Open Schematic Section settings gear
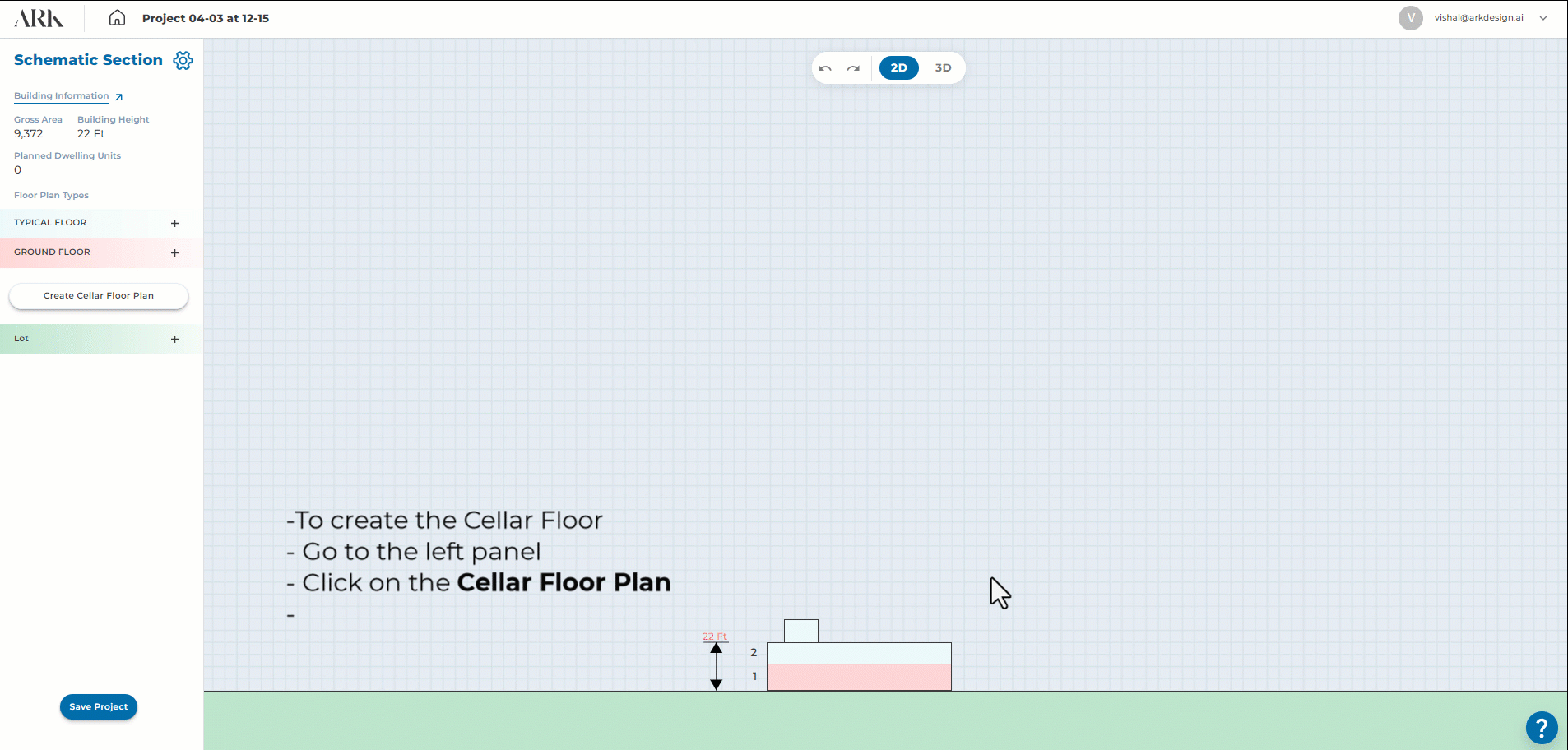The width and height of the screenshot is (1568, 750). point(183,60)
